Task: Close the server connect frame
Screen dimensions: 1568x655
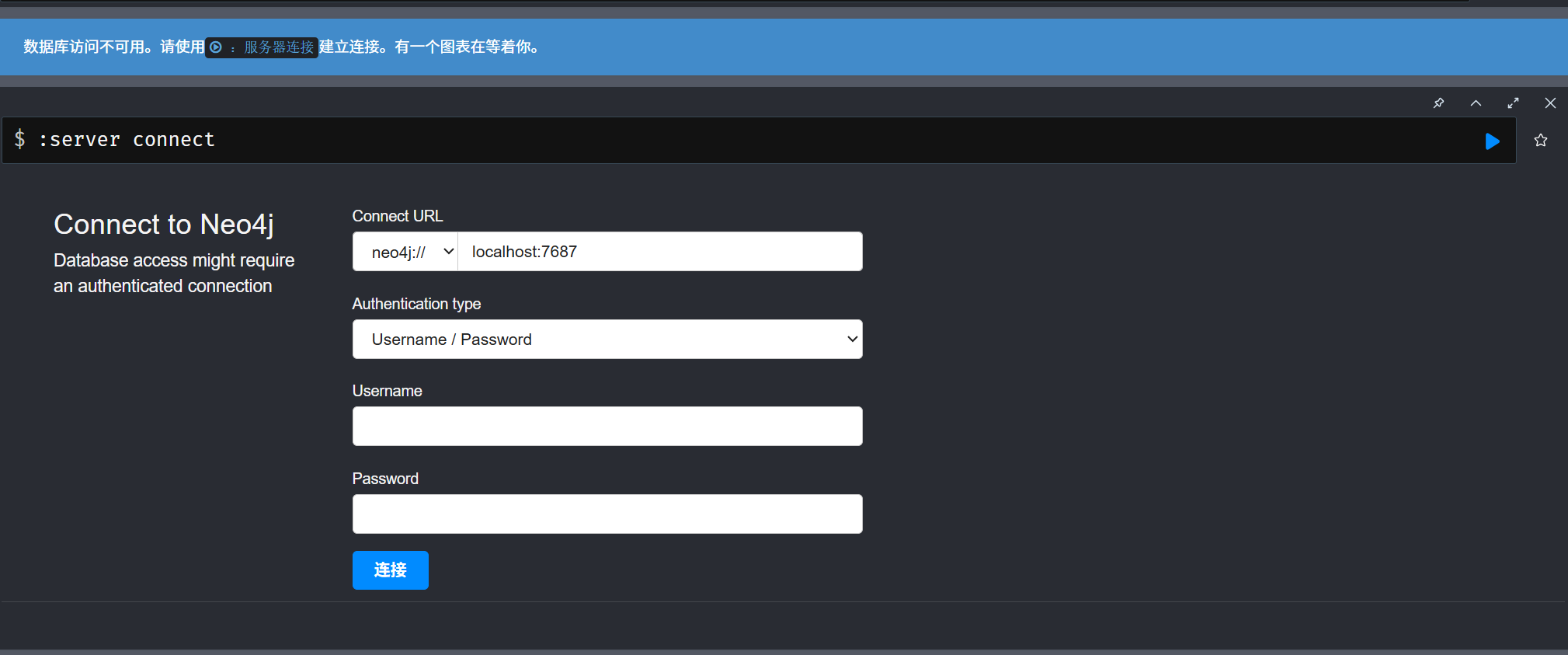Action: pos(1550,103)
